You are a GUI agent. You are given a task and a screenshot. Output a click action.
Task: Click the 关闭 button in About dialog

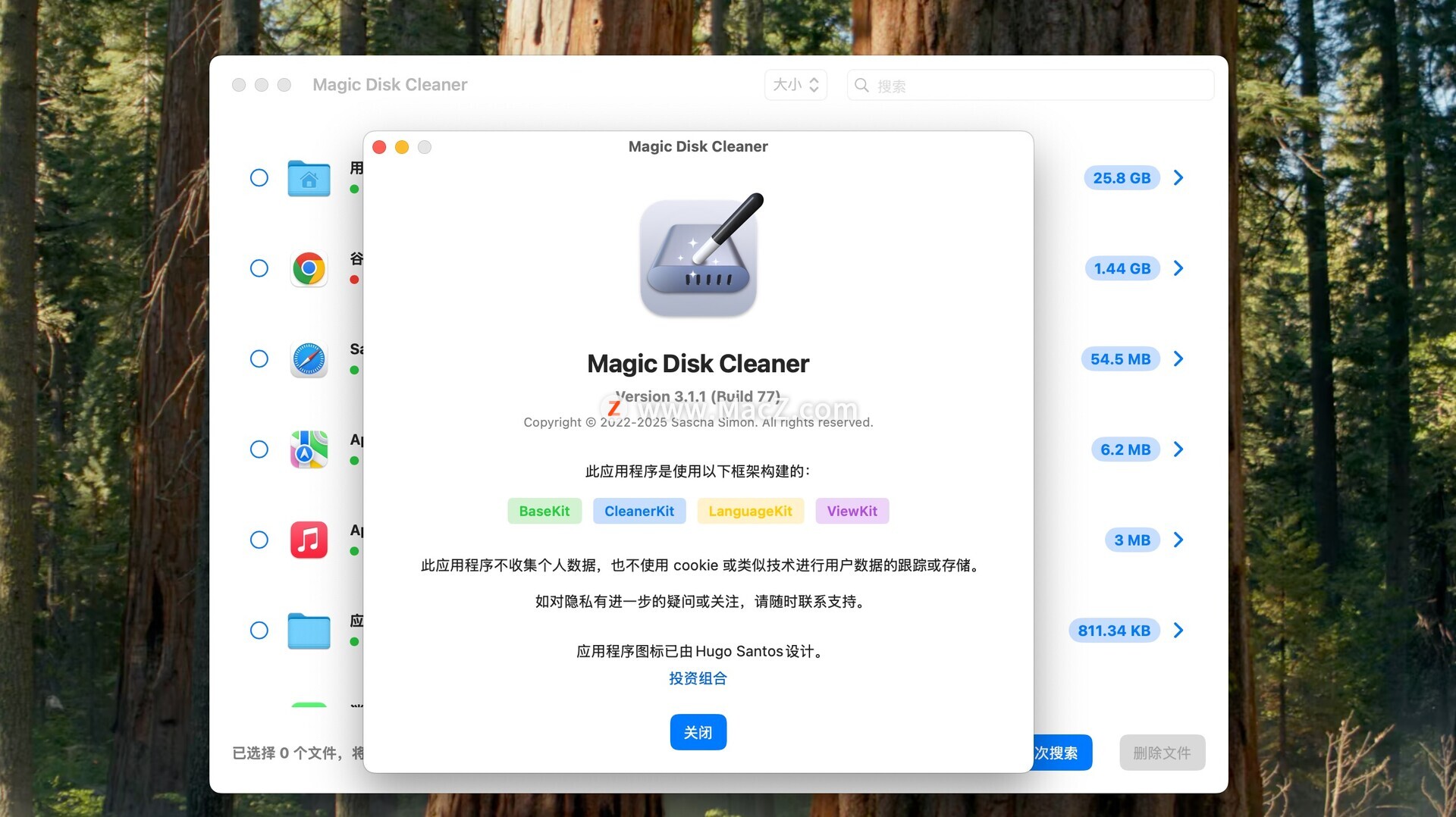click(x=698, y=732)
